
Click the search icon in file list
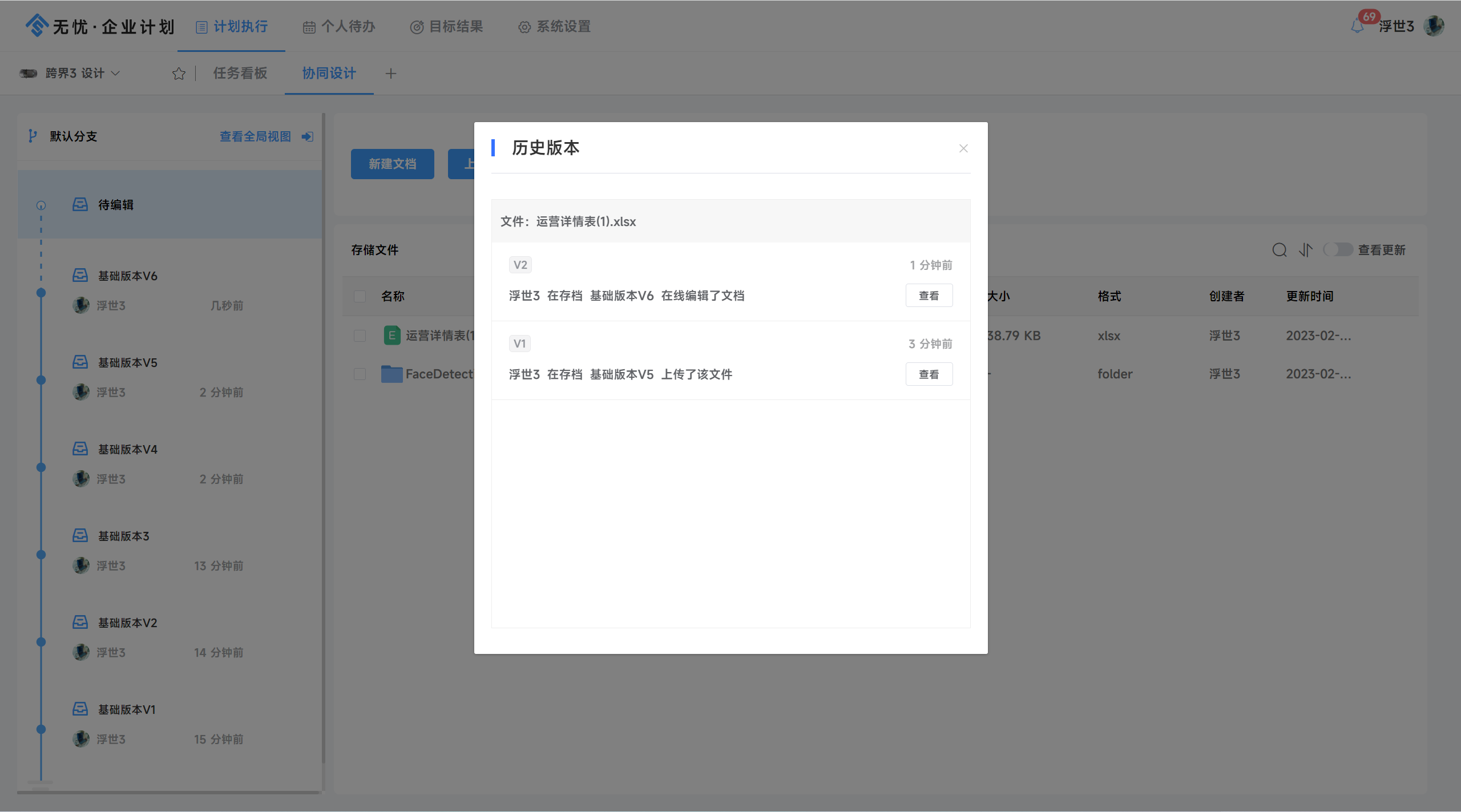tap(1279, 250)
